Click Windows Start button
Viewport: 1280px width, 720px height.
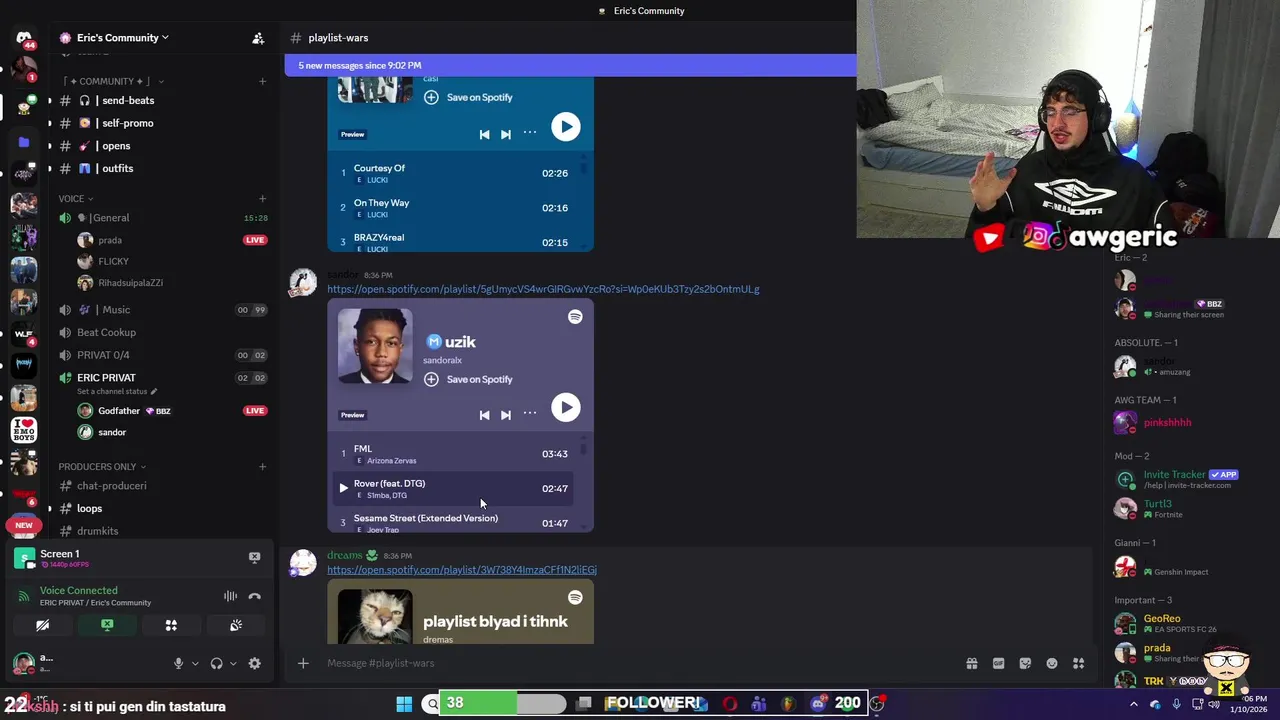(x=404, y=704)
